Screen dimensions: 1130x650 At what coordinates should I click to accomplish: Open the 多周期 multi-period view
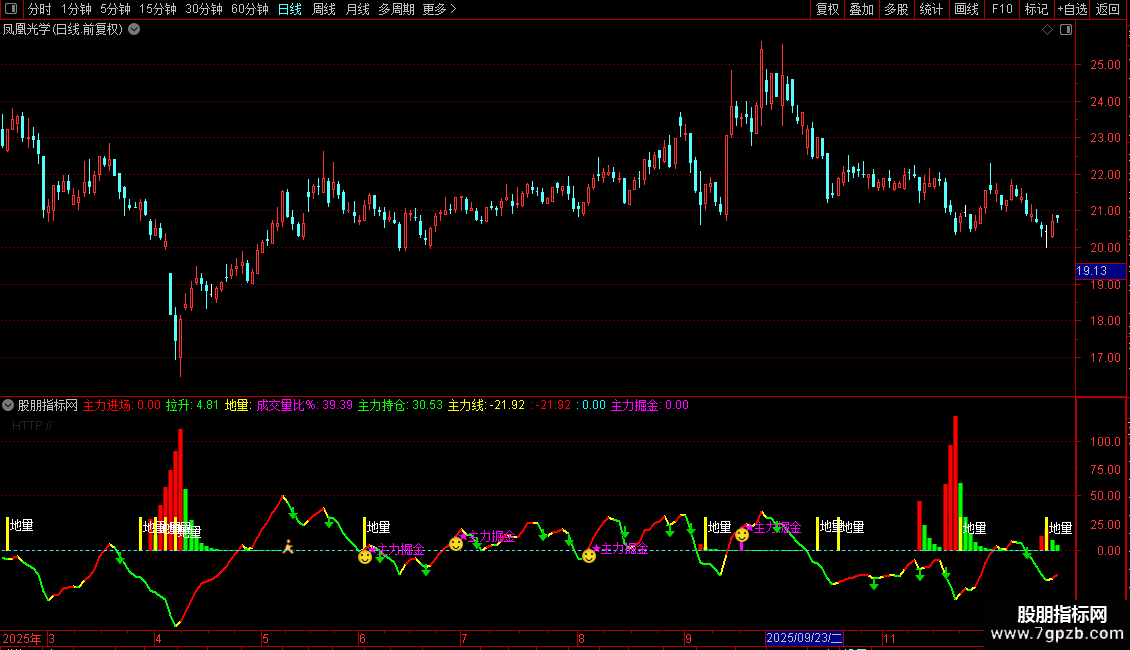pos(396,9)
